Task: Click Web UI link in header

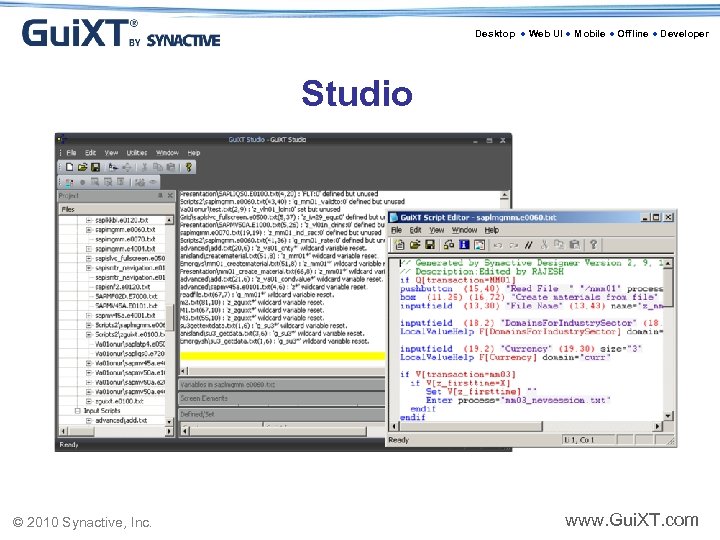Action: 546,34
